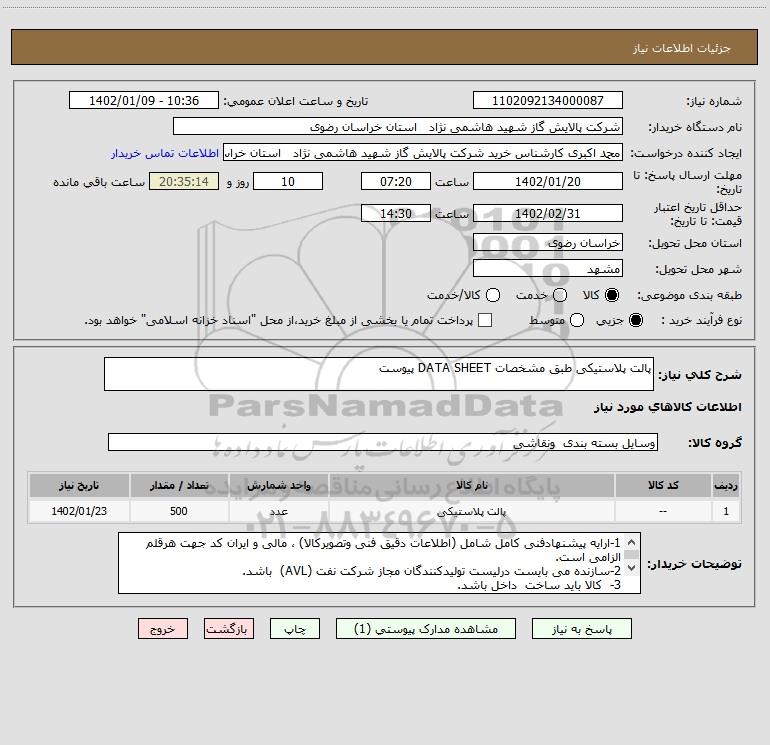Click the 'نام کالا' column header
Image resolution: width=770 pixels, height=745 pixels.
click(471, 486)
